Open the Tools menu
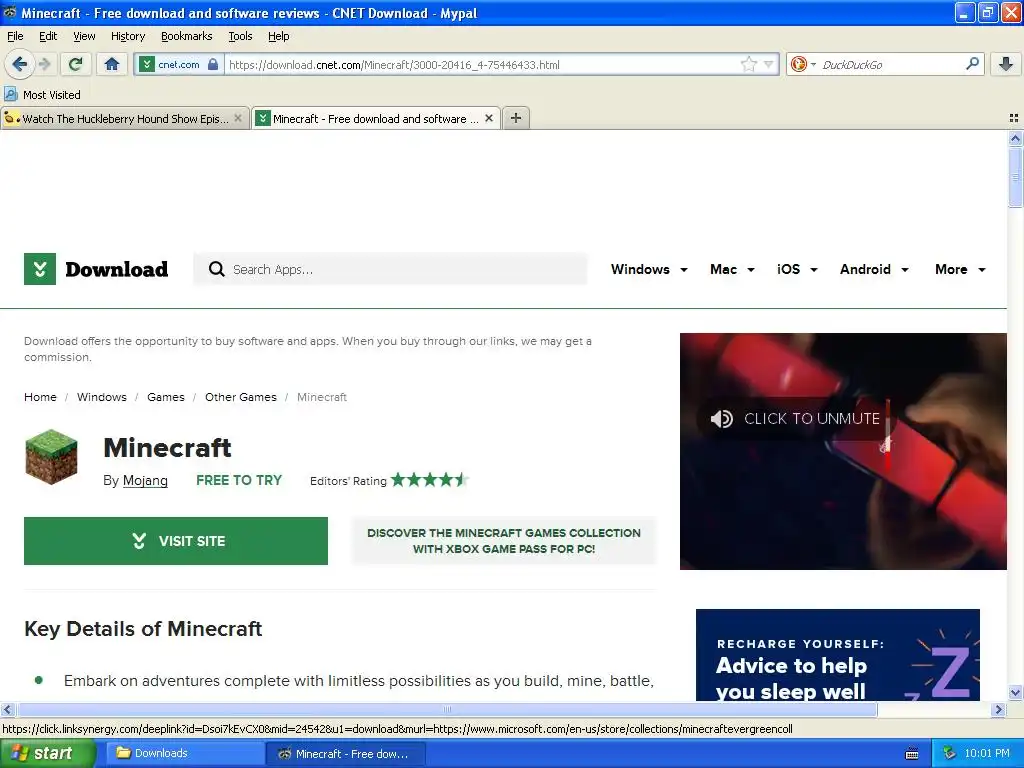This screenshot has height=768, width=1024. point(240,36)
